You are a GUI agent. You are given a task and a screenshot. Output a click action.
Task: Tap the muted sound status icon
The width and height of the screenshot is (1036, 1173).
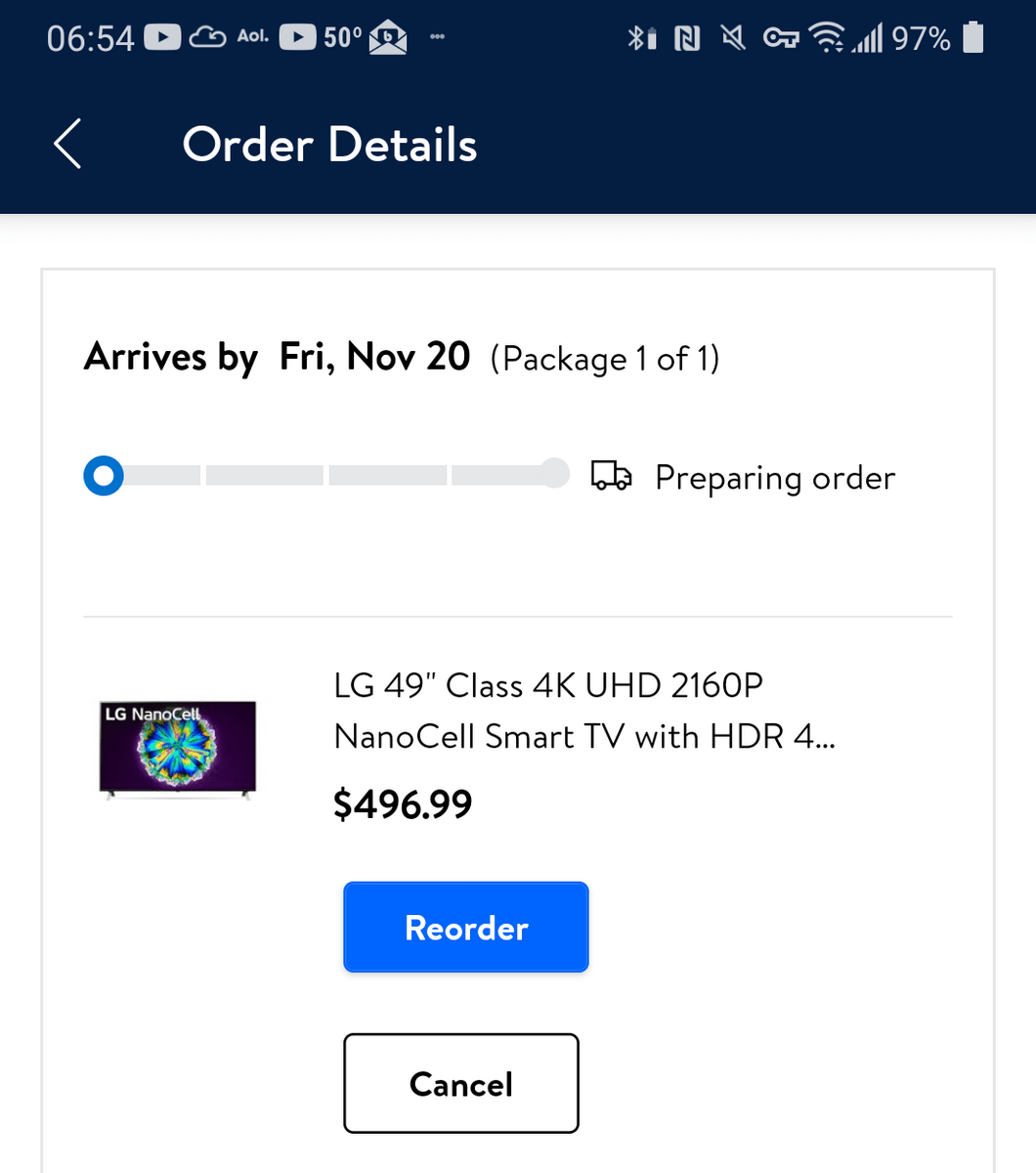732,38
